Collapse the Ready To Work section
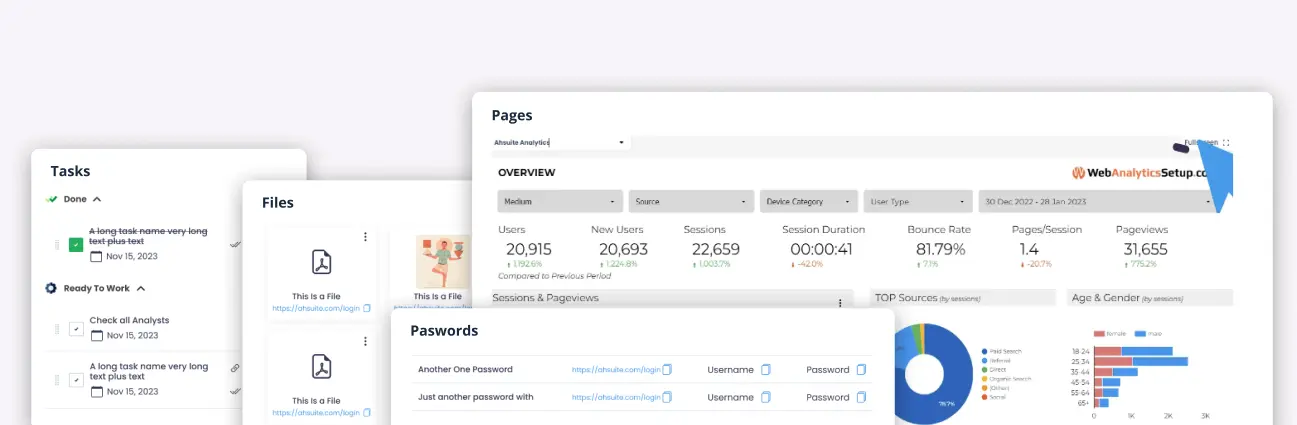The height and width of the screenshot is (425, 1297). 141,288
